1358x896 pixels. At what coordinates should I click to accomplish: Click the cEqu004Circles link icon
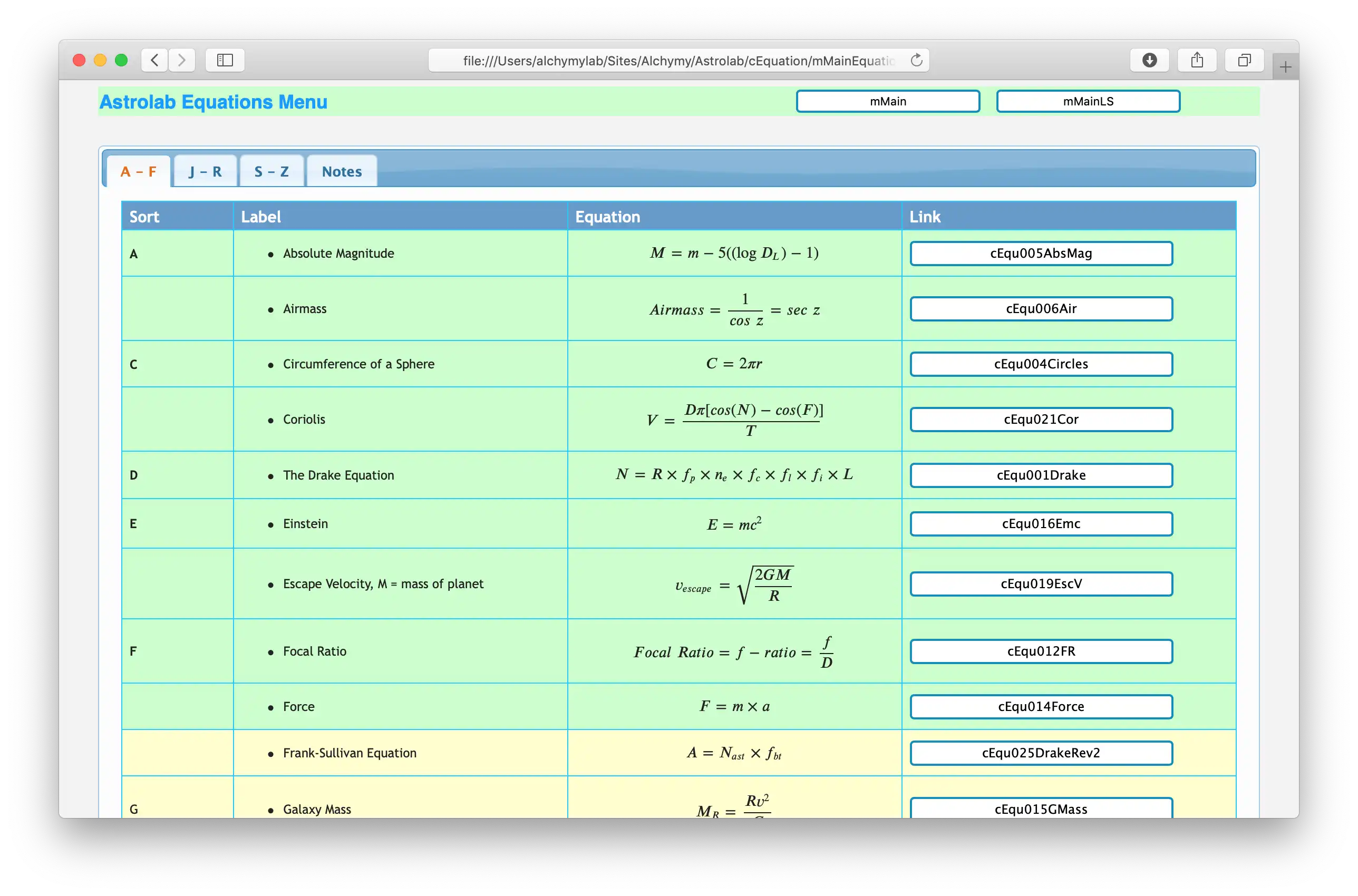(1041, 363)
